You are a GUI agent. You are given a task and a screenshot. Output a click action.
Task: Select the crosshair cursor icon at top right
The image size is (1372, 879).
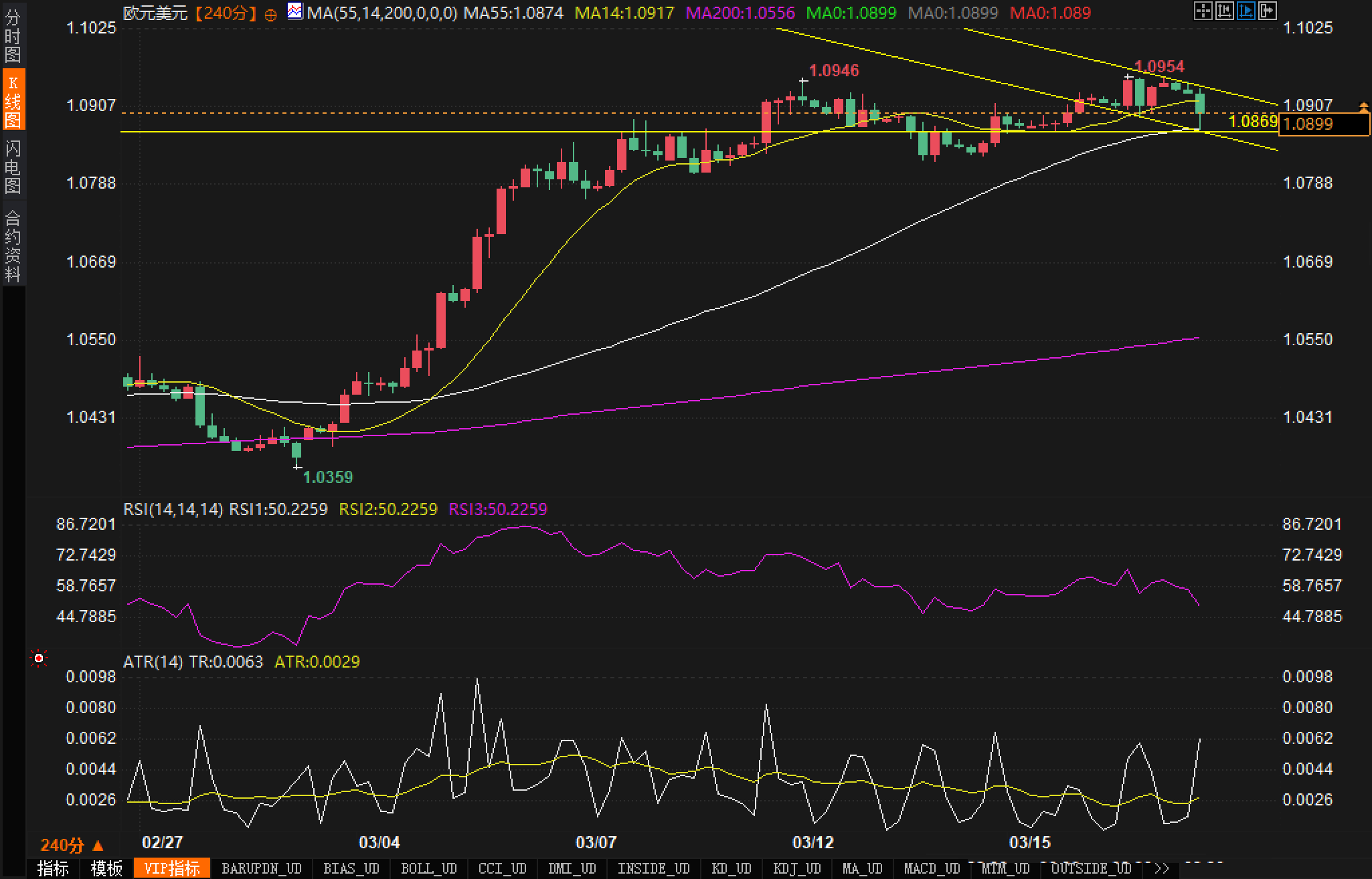[x=1203, y=11]
